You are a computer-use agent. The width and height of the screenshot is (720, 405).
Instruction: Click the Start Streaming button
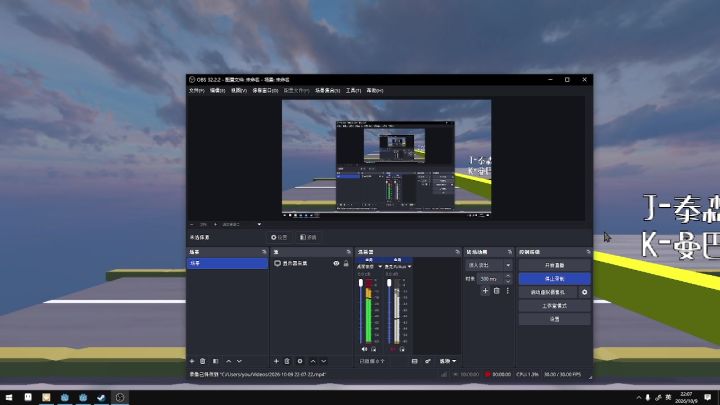coord(554,265)
